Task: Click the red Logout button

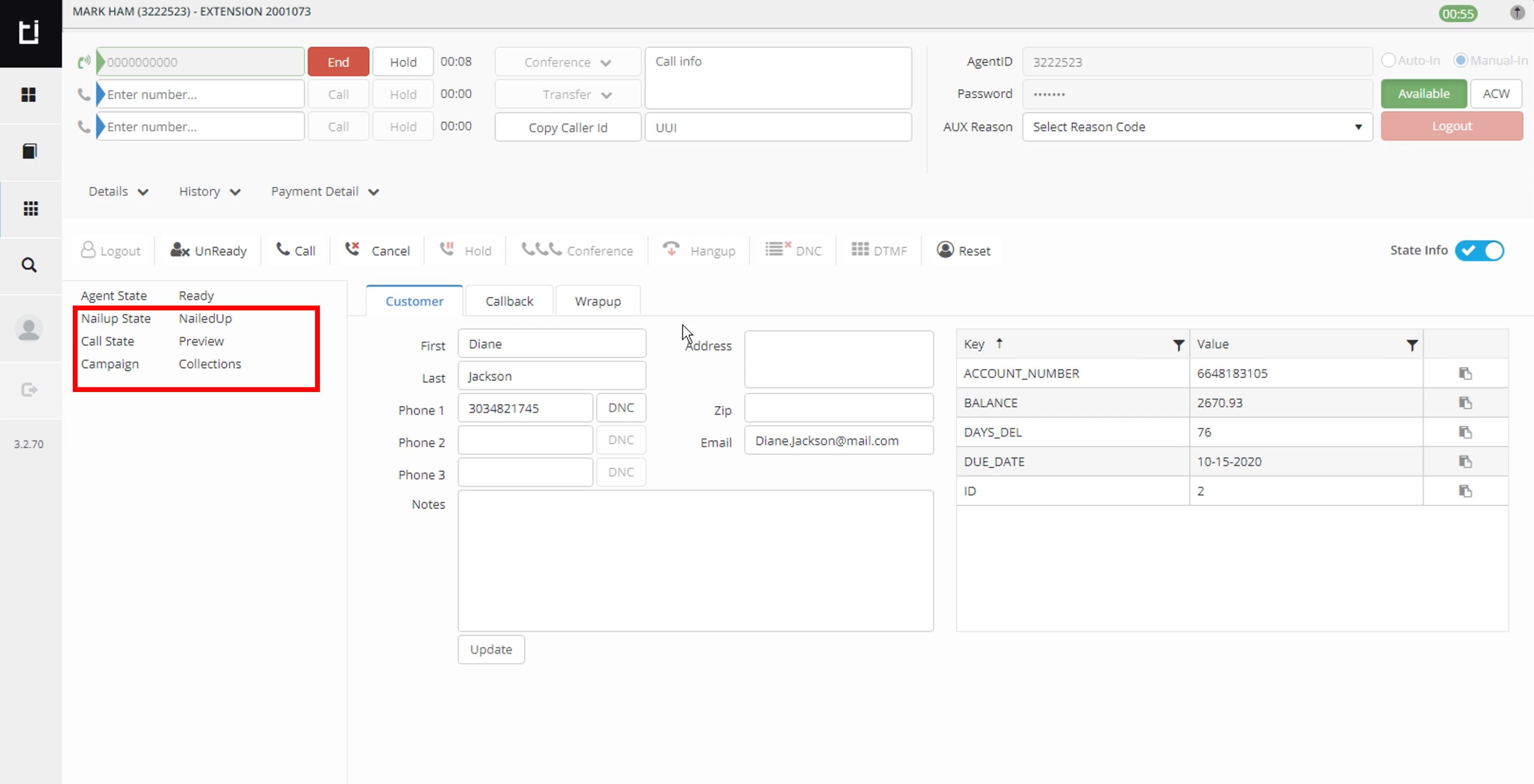Action: coord(1451,126)
